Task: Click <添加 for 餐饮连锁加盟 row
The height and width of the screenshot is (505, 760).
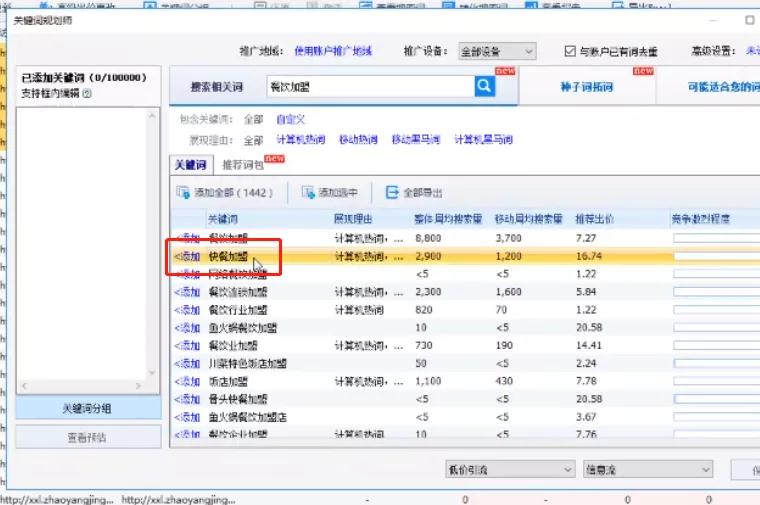Action: (x=187, y=292)
